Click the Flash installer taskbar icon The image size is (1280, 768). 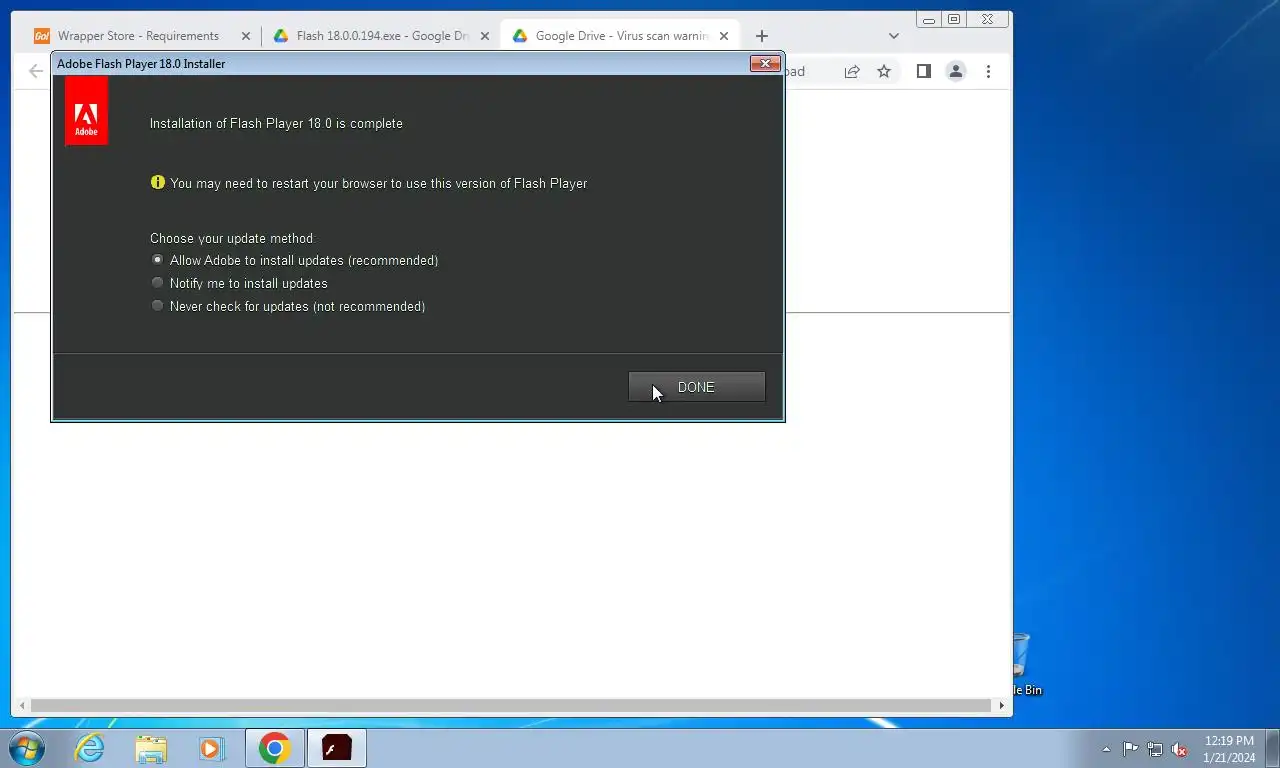coord(336,748)
